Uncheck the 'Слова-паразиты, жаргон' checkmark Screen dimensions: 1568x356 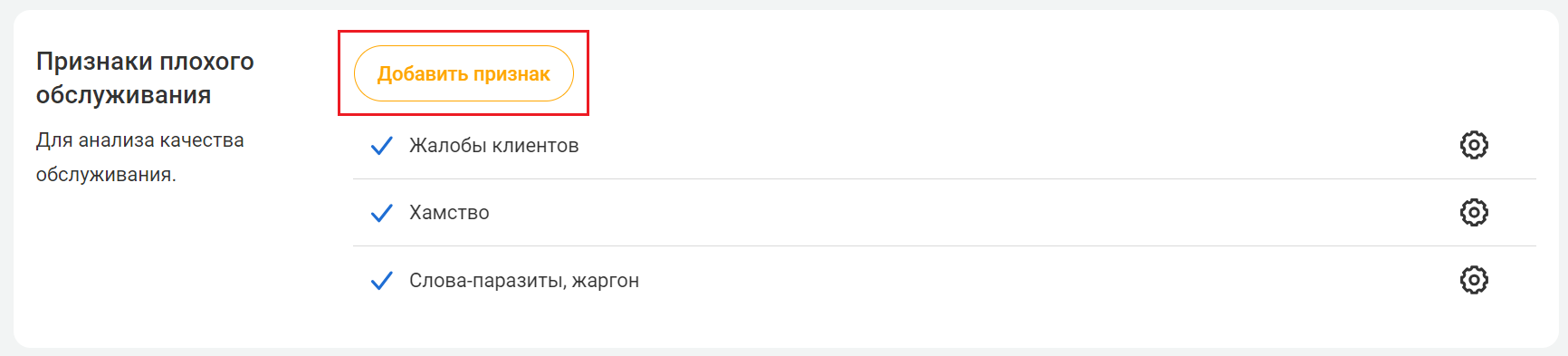point(382,281)
